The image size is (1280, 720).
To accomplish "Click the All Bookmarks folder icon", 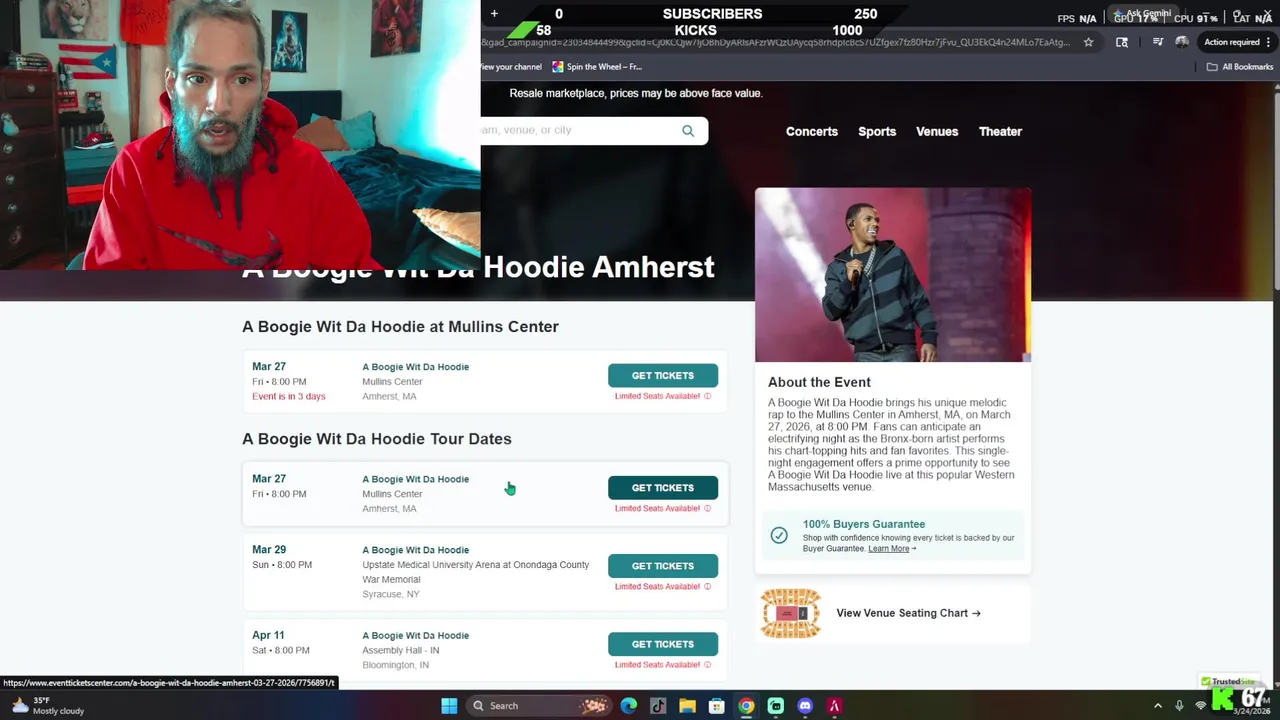I will (1212, 67).
